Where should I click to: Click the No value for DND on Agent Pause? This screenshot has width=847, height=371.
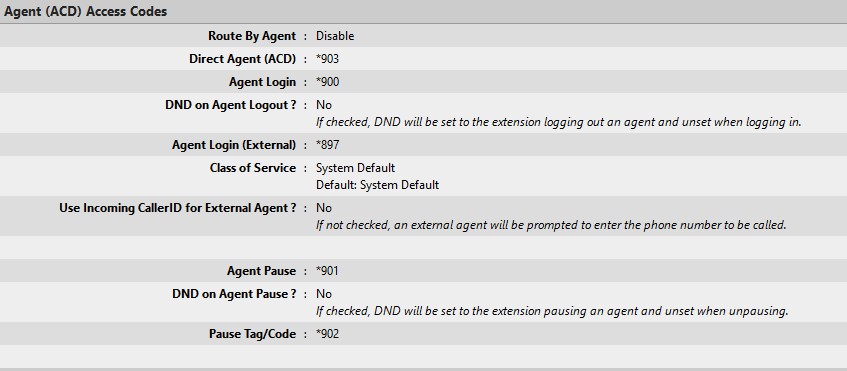324,294
